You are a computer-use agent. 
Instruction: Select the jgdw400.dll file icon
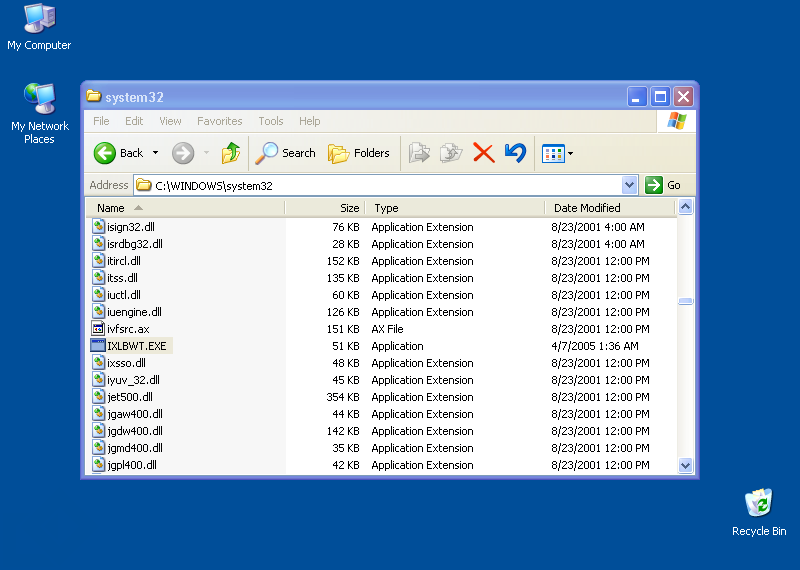[x=98, y=430]
